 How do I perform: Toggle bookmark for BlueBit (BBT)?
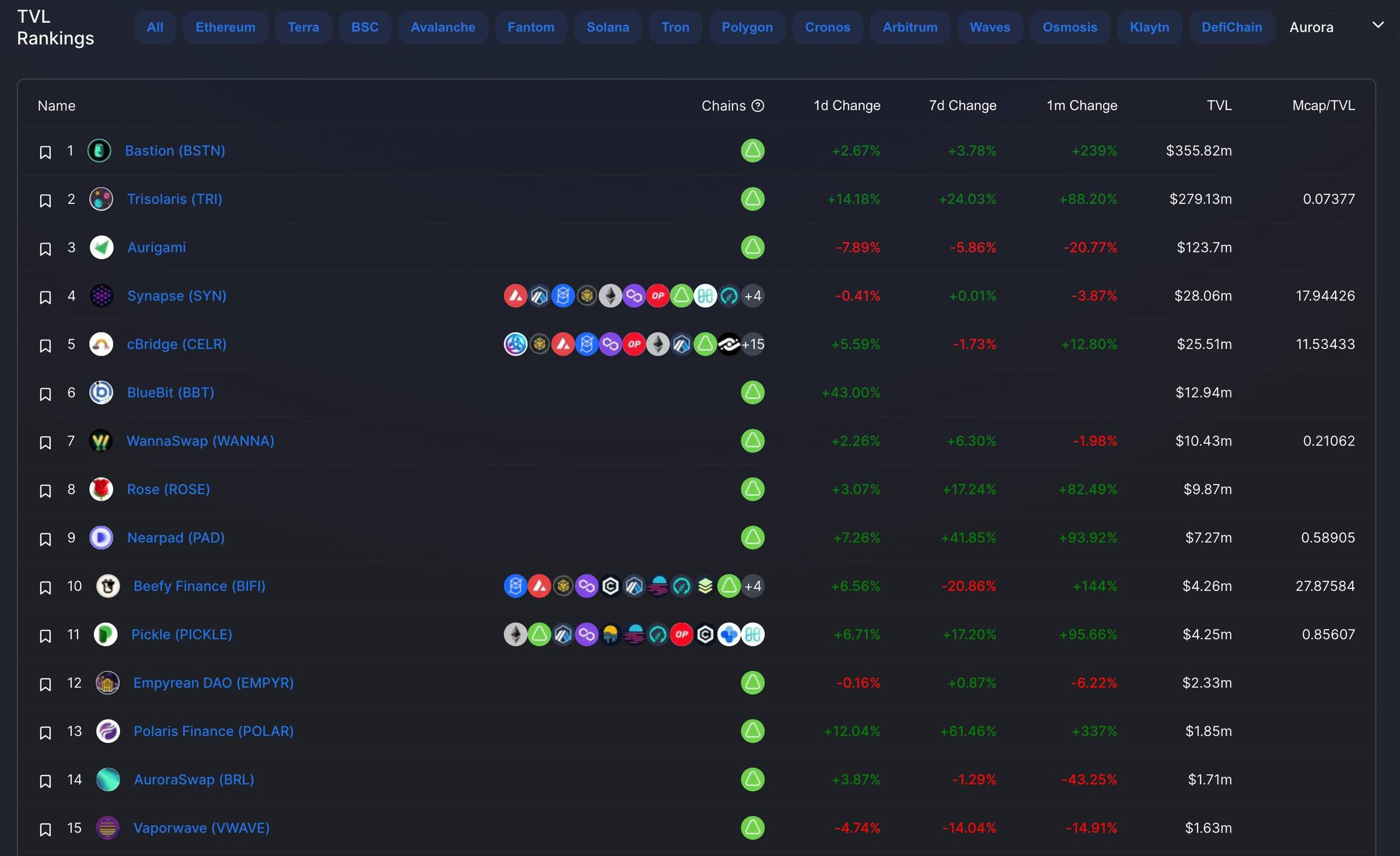pos(45,394)
